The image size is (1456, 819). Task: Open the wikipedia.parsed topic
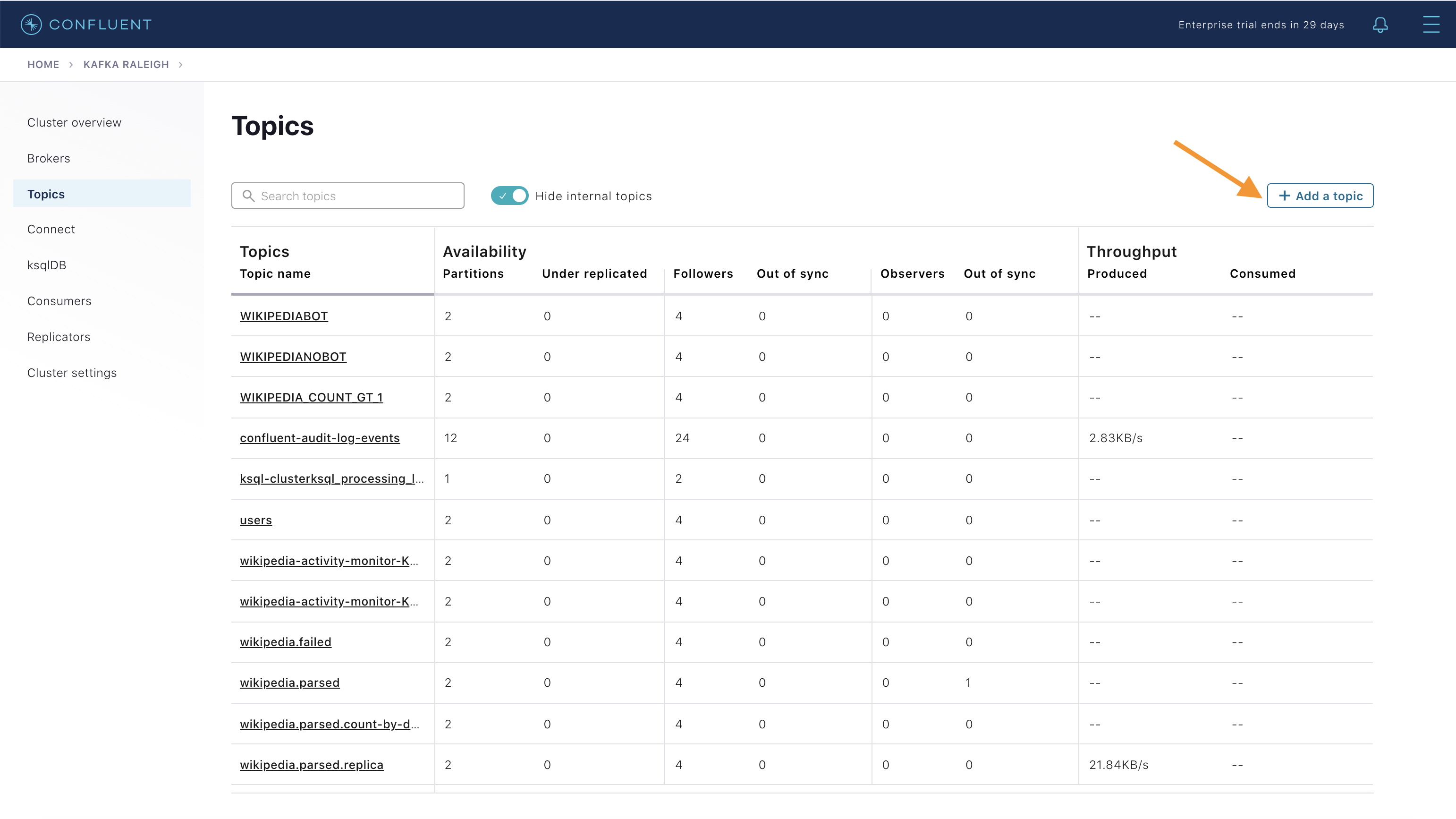click(x=289, y=682)
